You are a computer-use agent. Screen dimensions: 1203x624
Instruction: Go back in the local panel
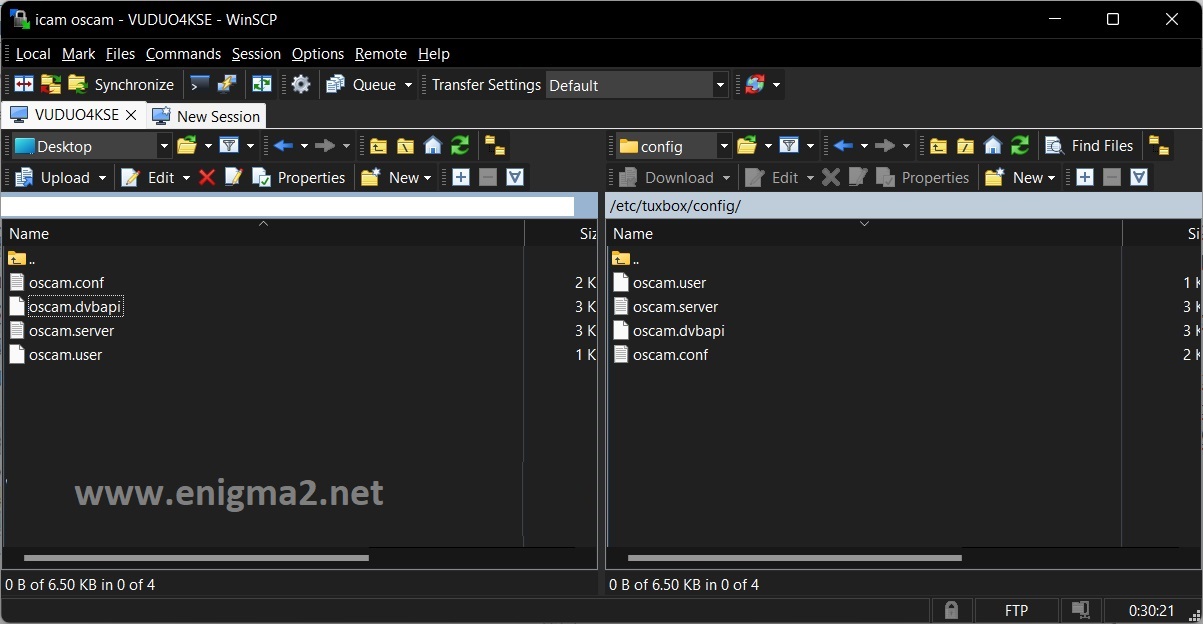click(283, 146)
